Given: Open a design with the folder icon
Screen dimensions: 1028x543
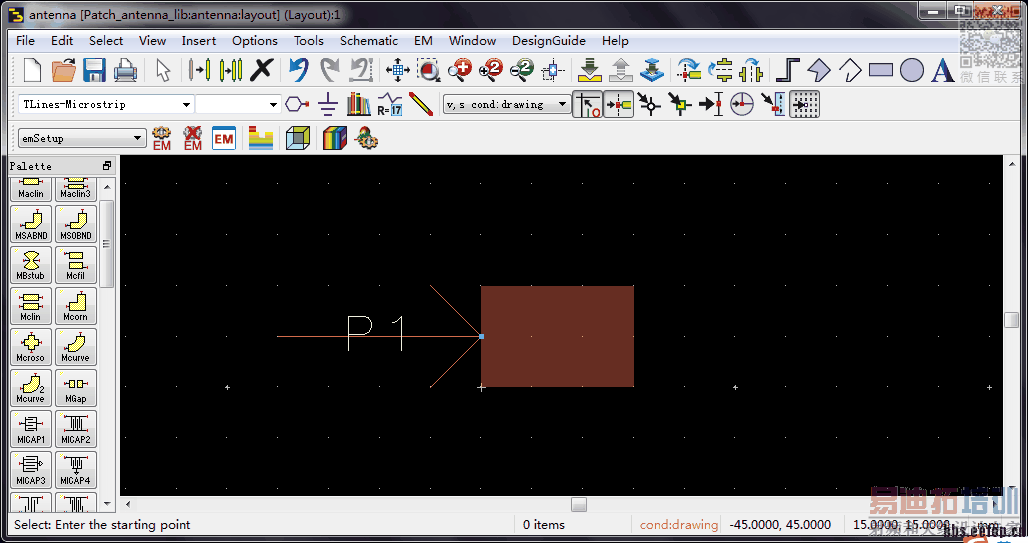Looking at the screenshot, I should pos(63,70).
